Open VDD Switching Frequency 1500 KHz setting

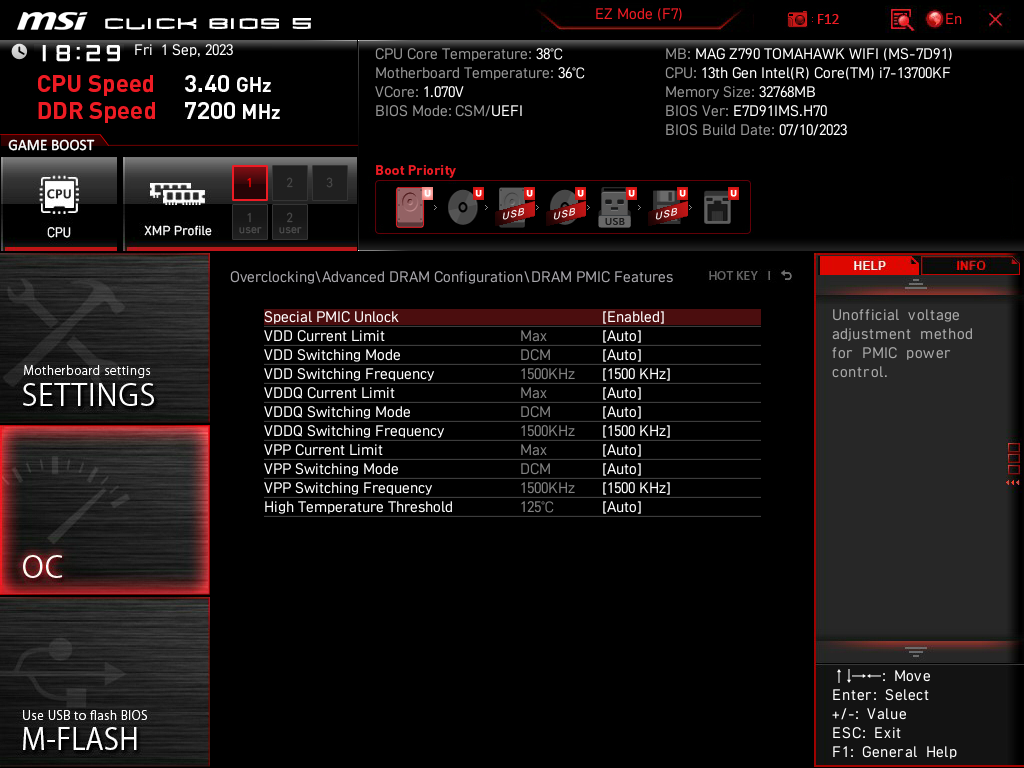636,374
